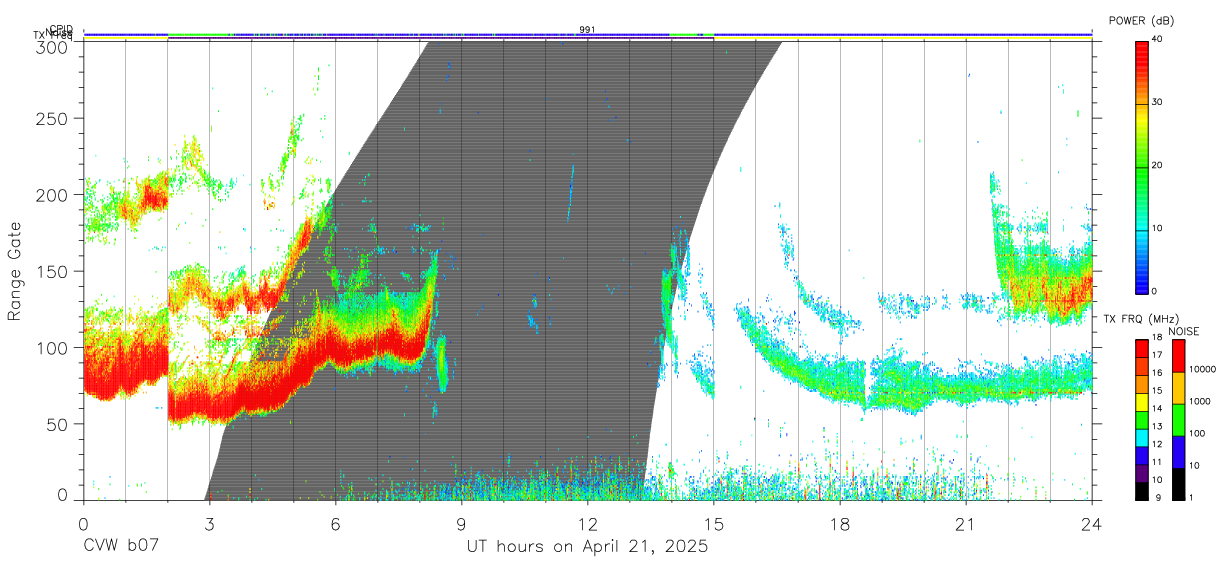Click the TX FRQ (MHz) color scale bar
The width and height of the screenshot is (1228, 567).
click(x=1141, y=419)
